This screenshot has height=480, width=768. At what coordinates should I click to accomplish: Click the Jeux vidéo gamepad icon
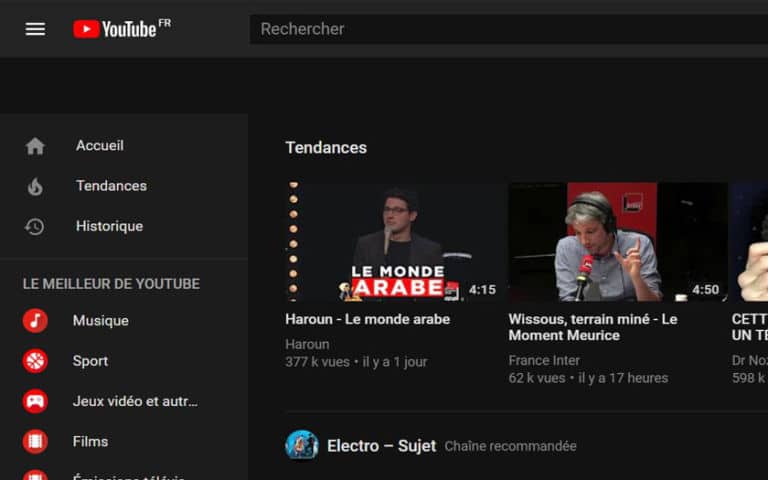click(35, 401)
